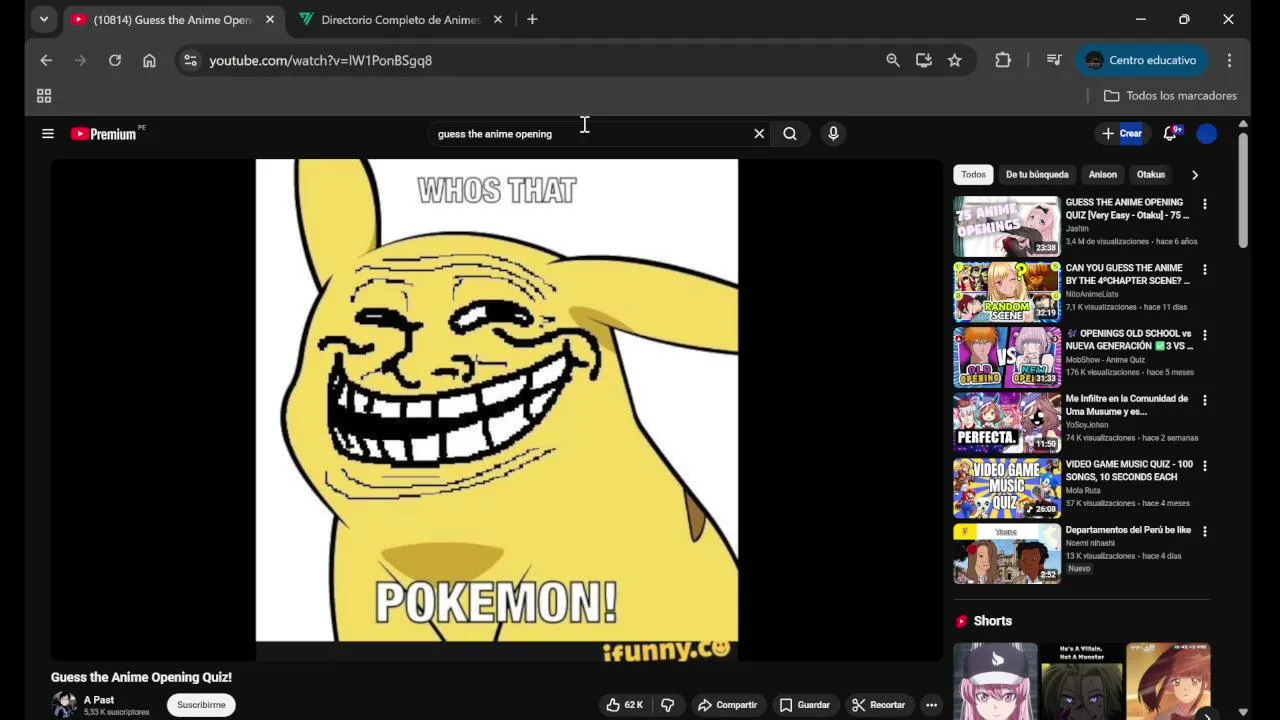The image size is (1280, 720).
Task: Open the zoom magnifier icon in the address bar
Action: coord(893,60)
